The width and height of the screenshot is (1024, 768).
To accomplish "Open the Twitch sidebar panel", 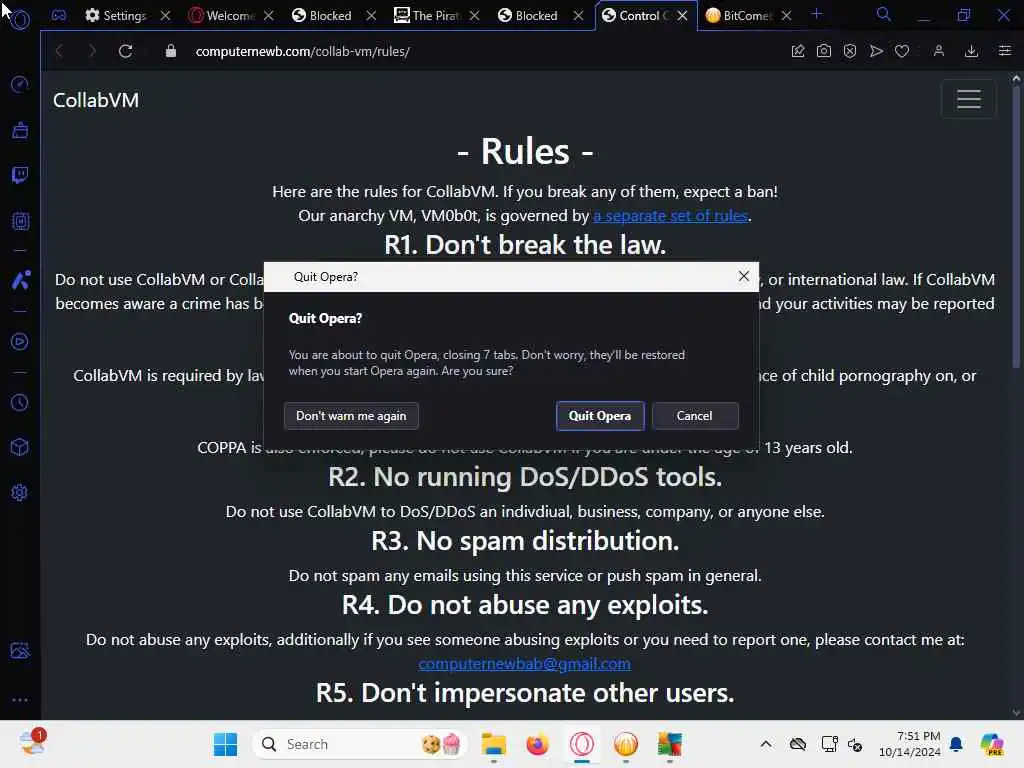I will click(x=20, y=175).
